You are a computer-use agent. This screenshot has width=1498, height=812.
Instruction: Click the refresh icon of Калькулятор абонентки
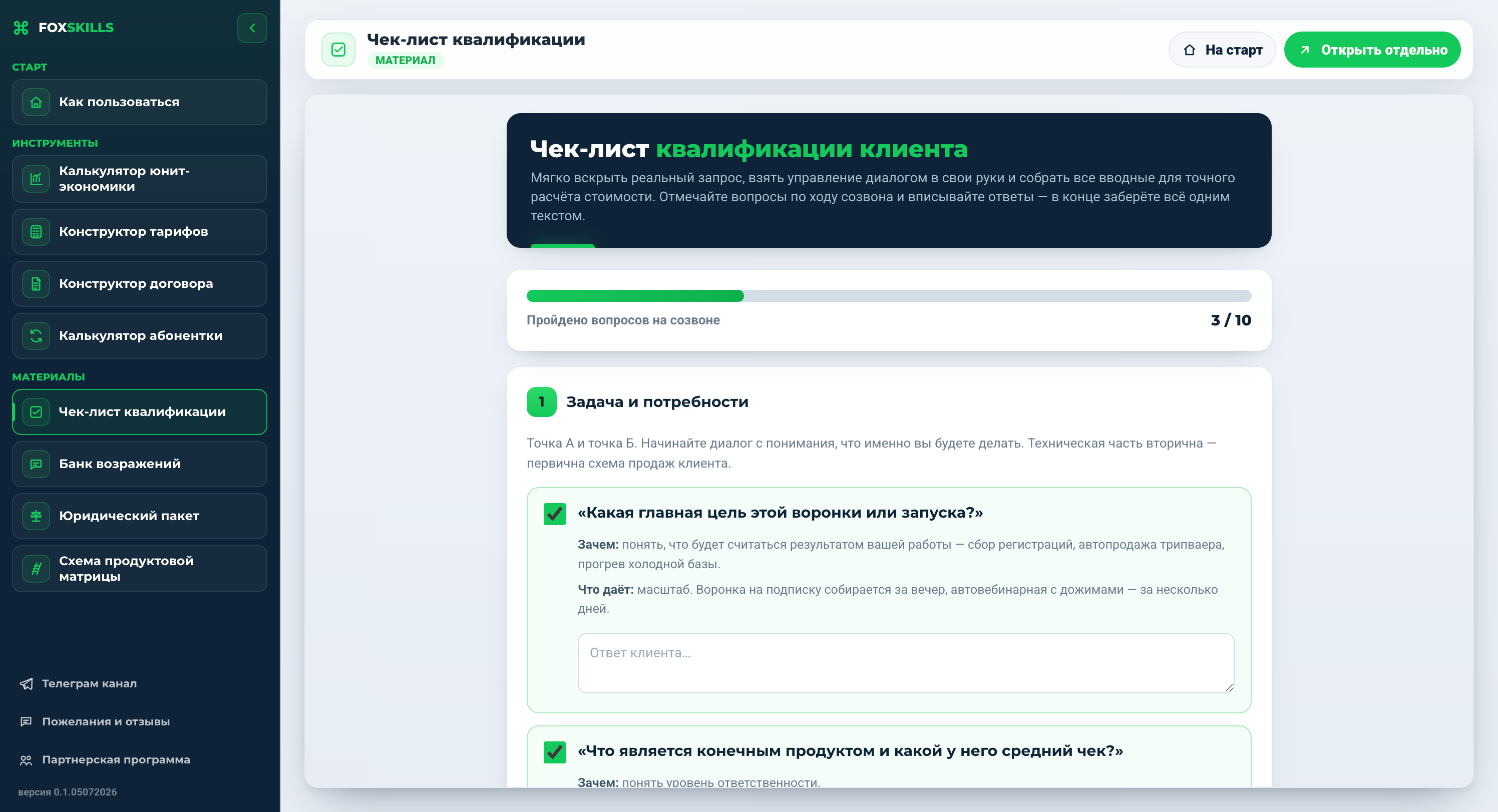click(36, 335)
